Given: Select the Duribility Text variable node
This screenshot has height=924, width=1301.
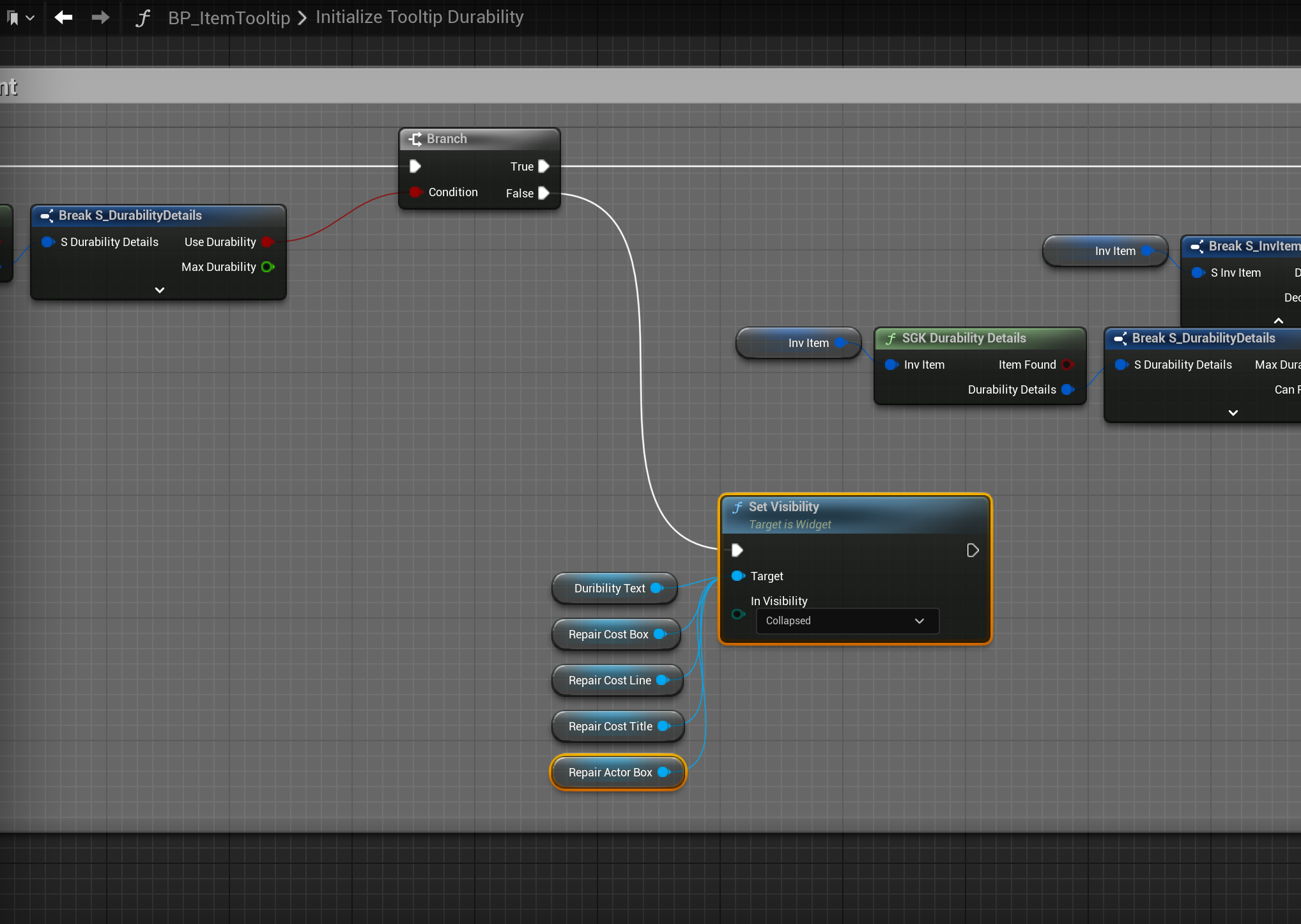Looking at the screenshot, I should point(609,588).
